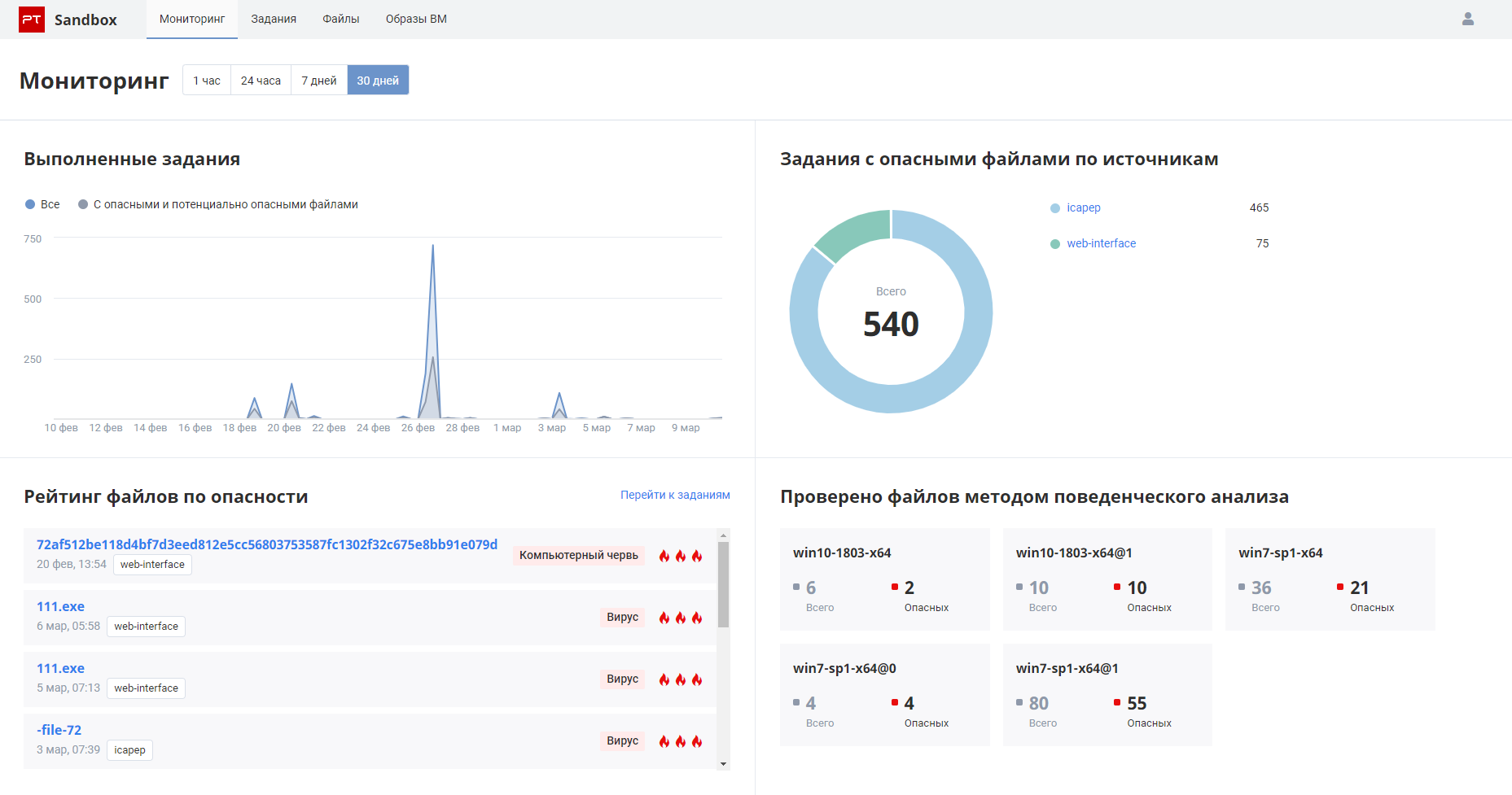Click flame danger icons for -file-72
The width and height of the screenshot is (1512, 795).
(680, 741)
